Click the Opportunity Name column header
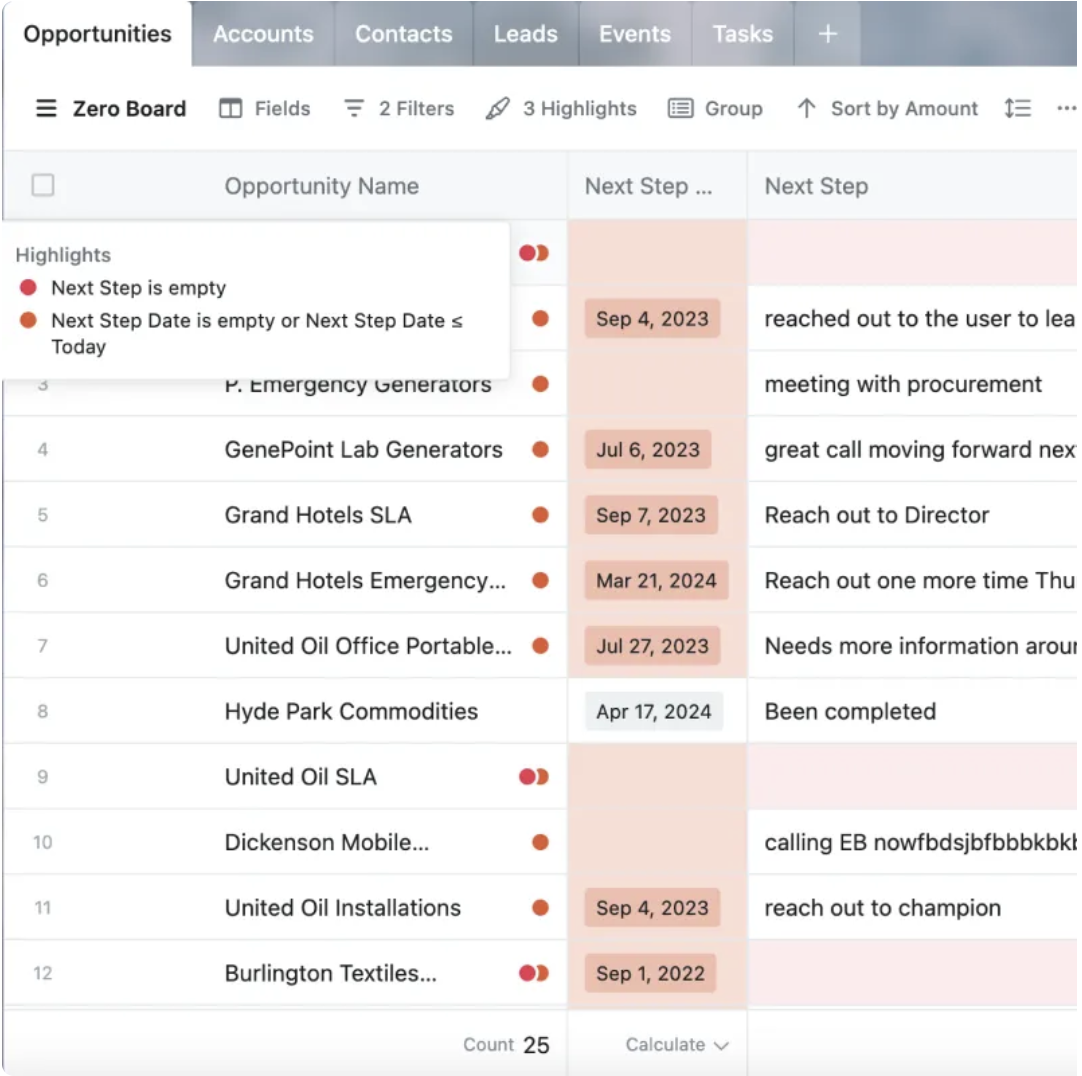This screenshot has width=1082, height=1076. (322, 186)
